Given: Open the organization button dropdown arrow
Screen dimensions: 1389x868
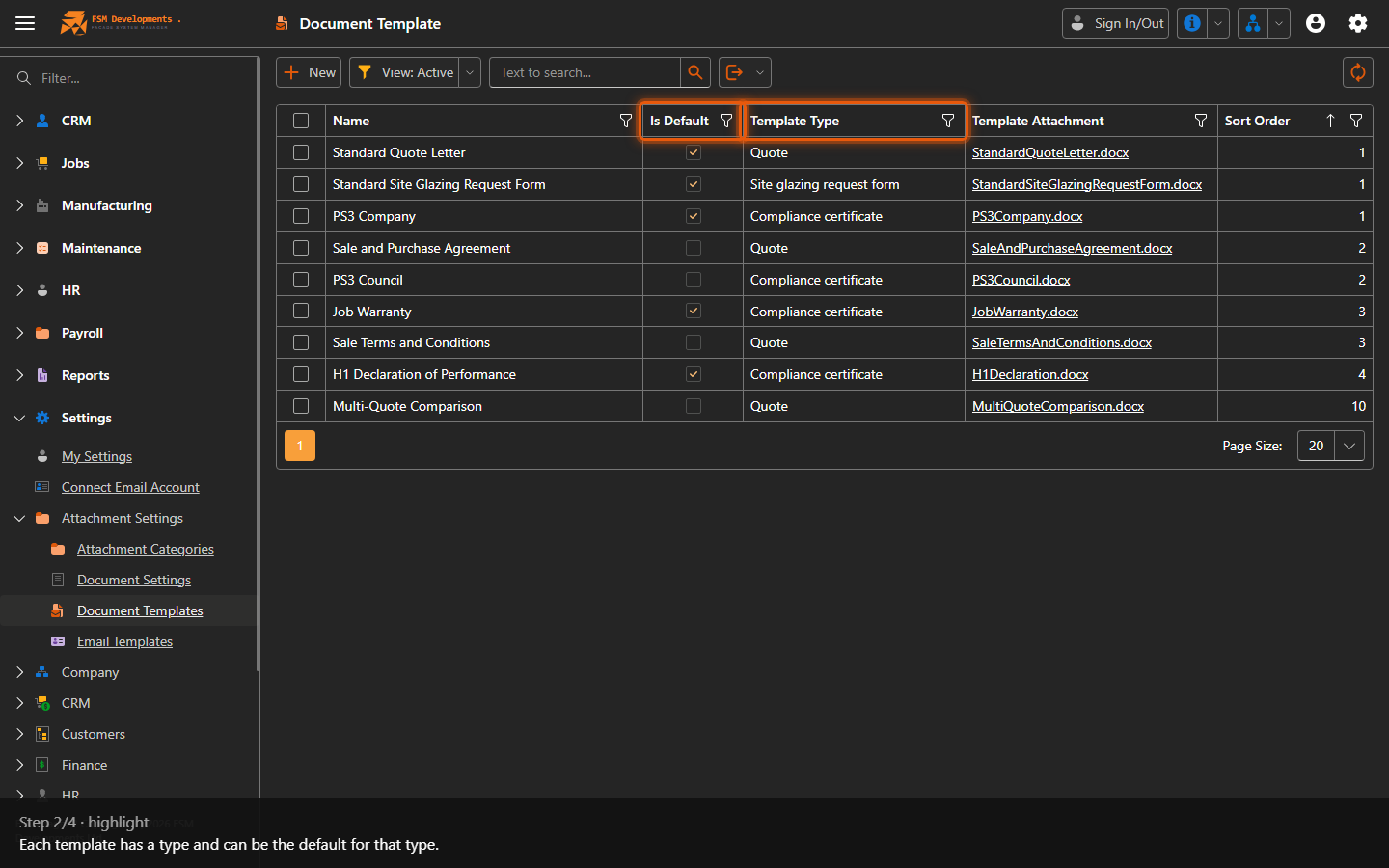Looking at the screenshot, I should tap(1279, 23).
